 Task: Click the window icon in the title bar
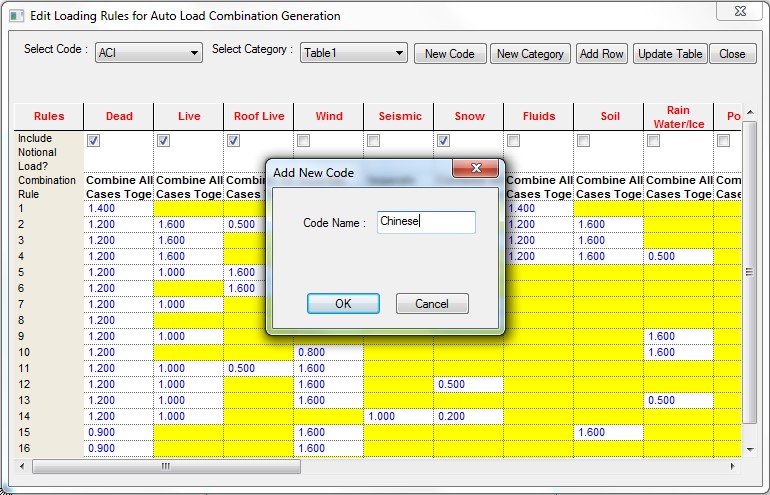click(16, 16)
